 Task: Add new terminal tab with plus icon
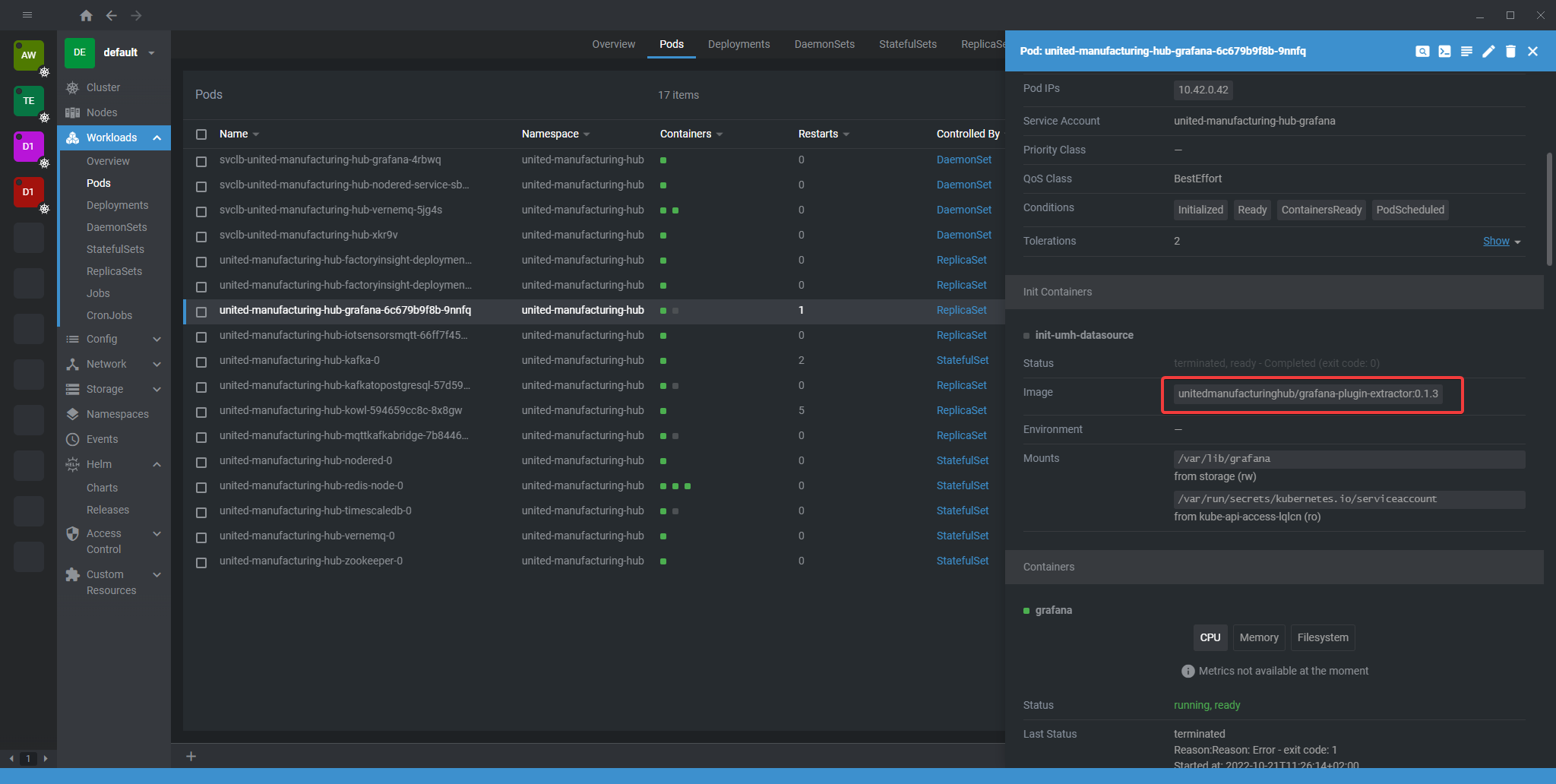click(x=191, y=756)
